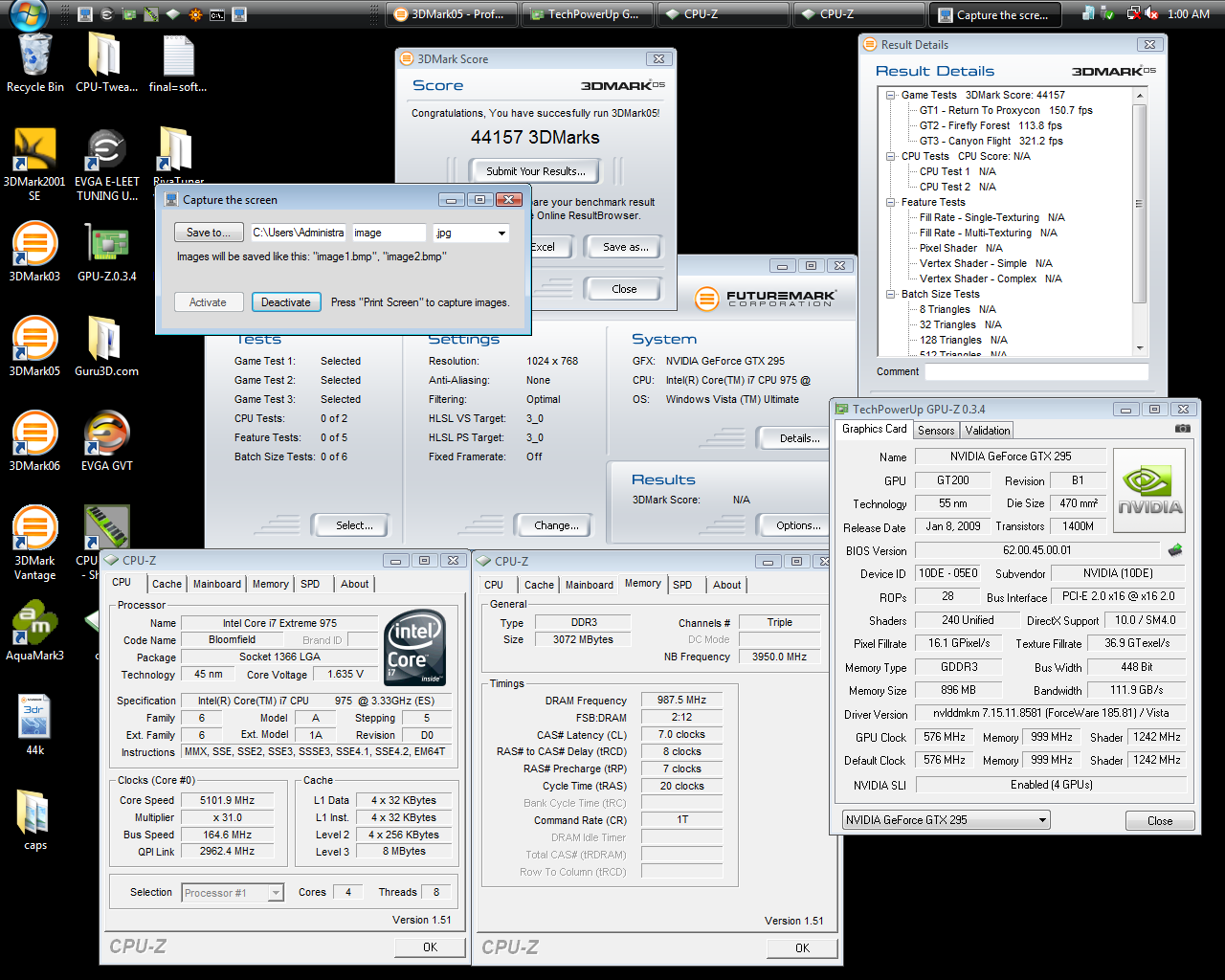Viewport: 1225px width, 980px height.
Task: Click the Safely Remove Hardware tray icon
Action: point(1107,13)
